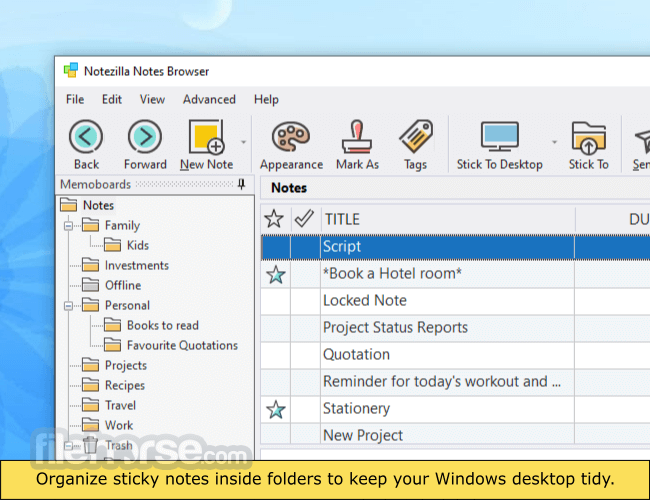650x500 pixels.
Task: Click the Notezilla app icon in title bar
Action: click(x=71, y=70)
